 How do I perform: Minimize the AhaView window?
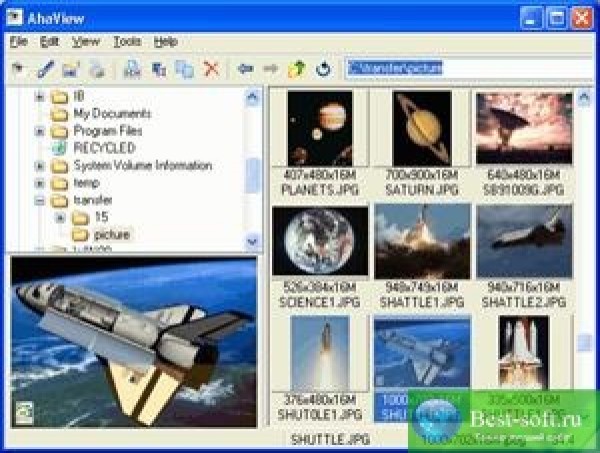[x=531, y=18]
